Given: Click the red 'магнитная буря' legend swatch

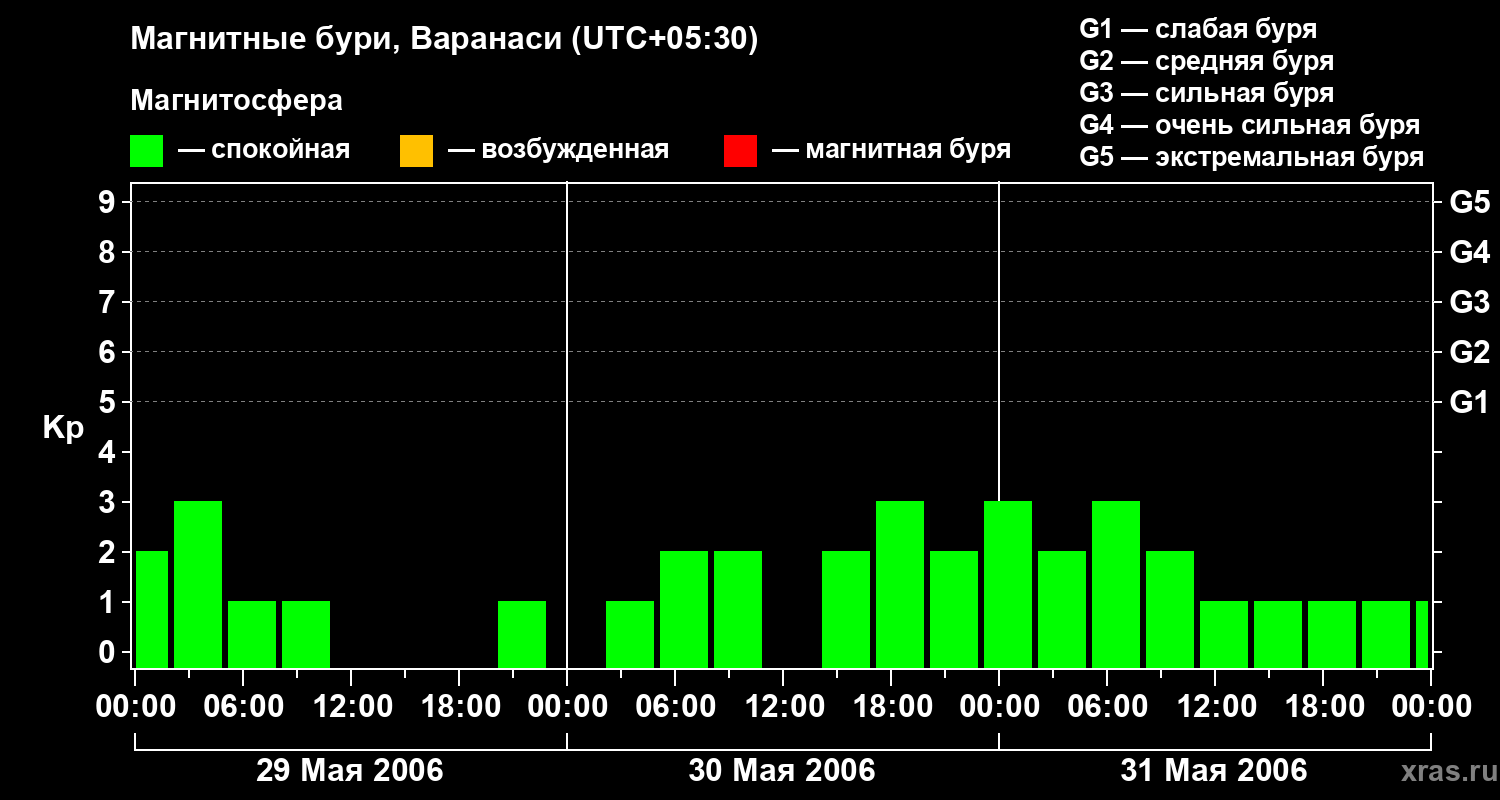Looking at the screenshot, I should (x=740, y=151).
